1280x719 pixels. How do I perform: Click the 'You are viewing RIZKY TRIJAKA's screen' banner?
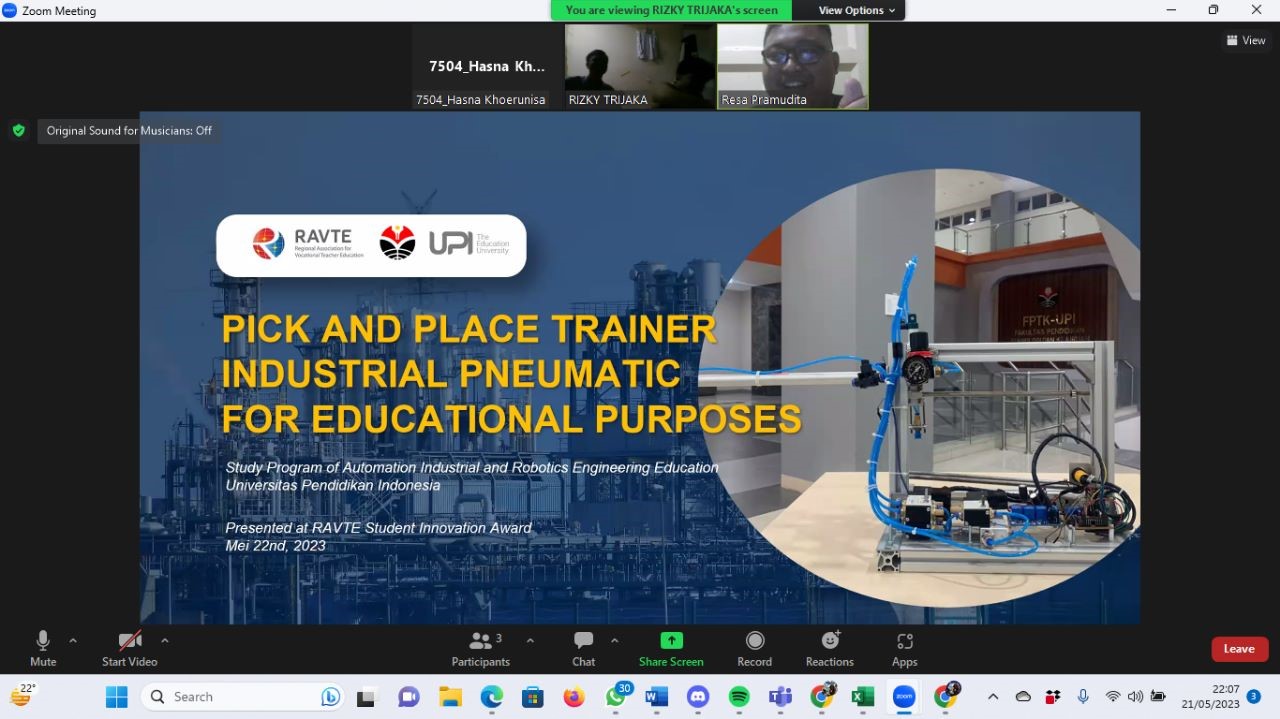click(671, 10)
